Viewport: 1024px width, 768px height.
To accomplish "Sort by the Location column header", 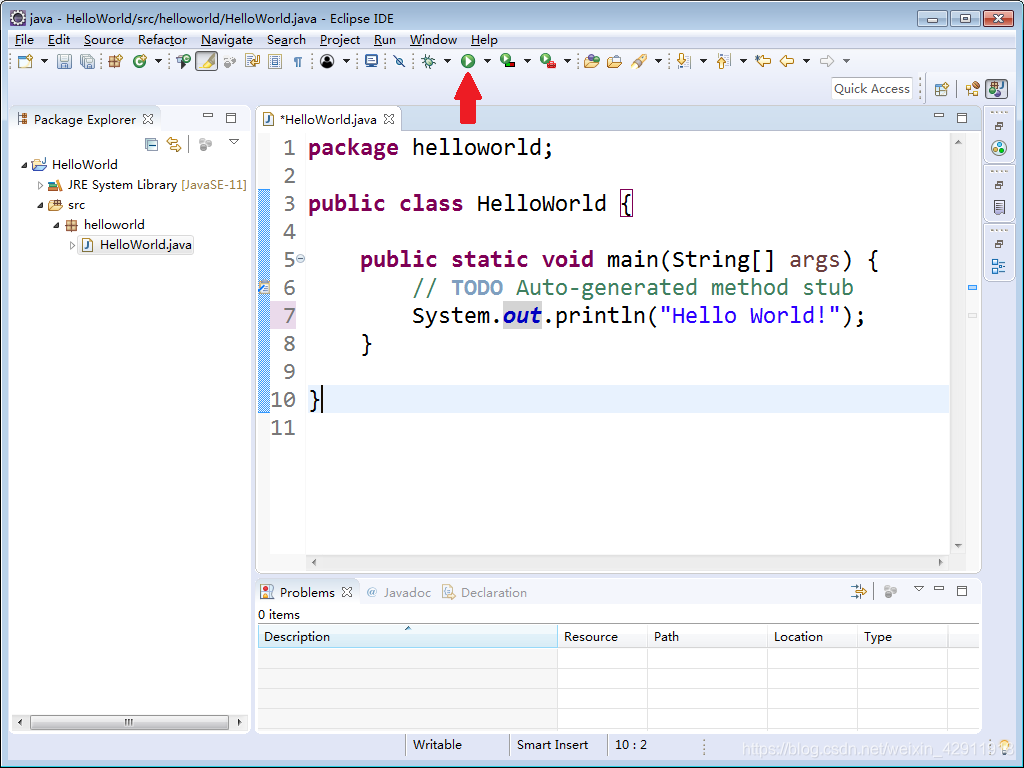I will coord(812,637).
